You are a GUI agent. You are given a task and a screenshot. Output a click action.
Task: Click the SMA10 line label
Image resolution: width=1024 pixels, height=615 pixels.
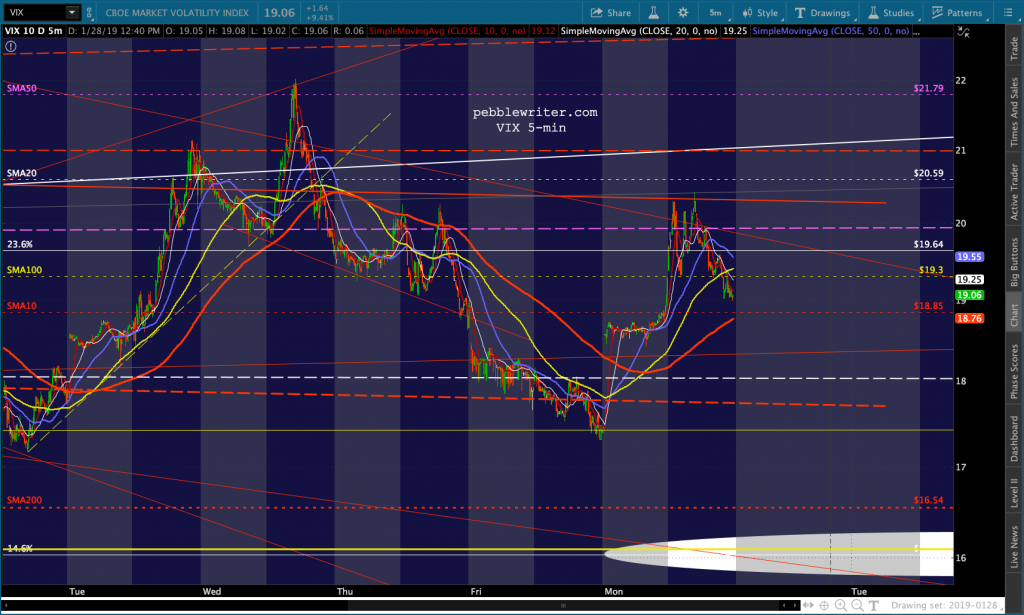pos(22,306)
